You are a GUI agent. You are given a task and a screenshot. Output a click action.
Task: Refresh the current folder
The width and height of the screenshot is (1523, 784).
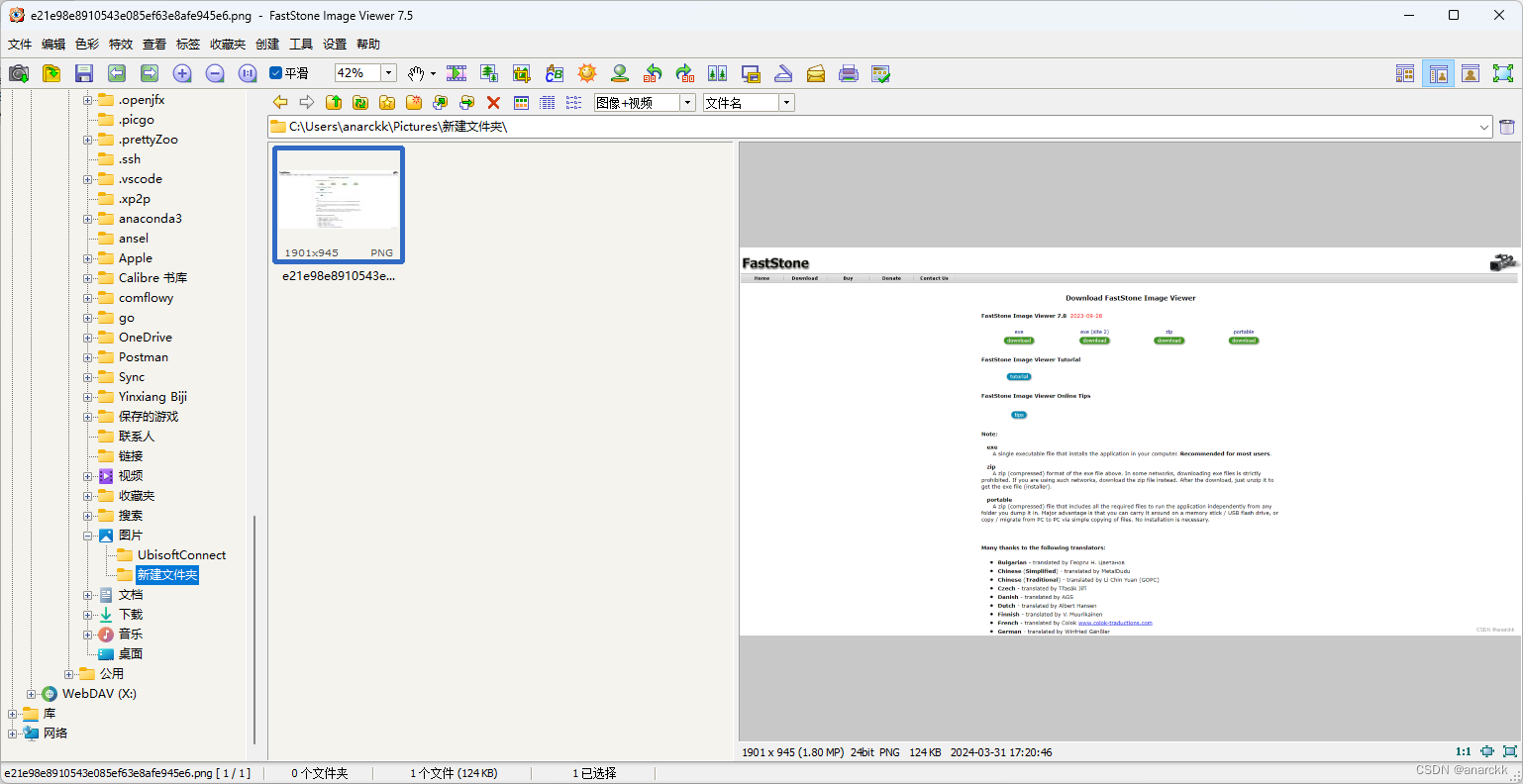[x=360, y=103]
